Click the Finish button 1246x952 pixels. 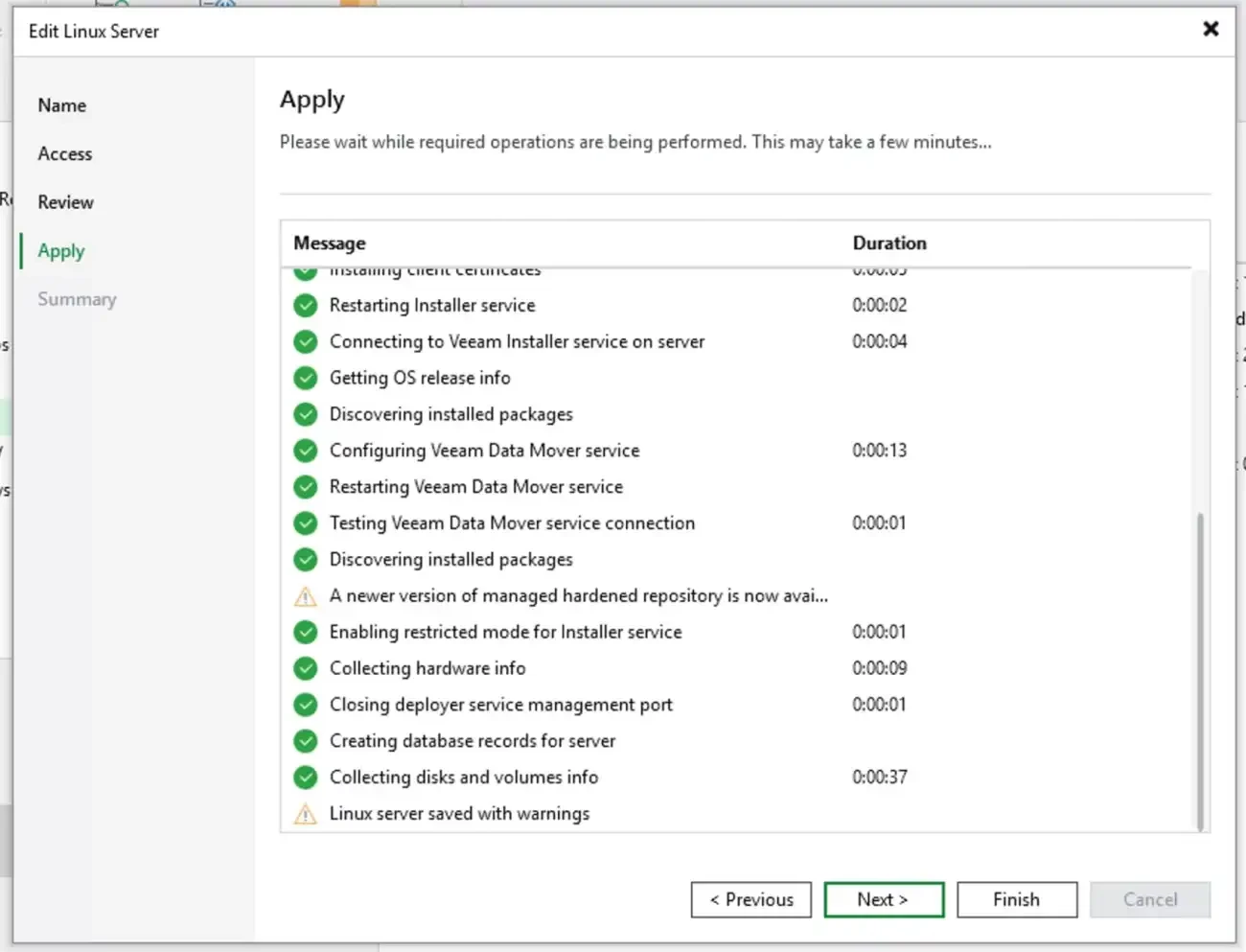pos(1016,899)
